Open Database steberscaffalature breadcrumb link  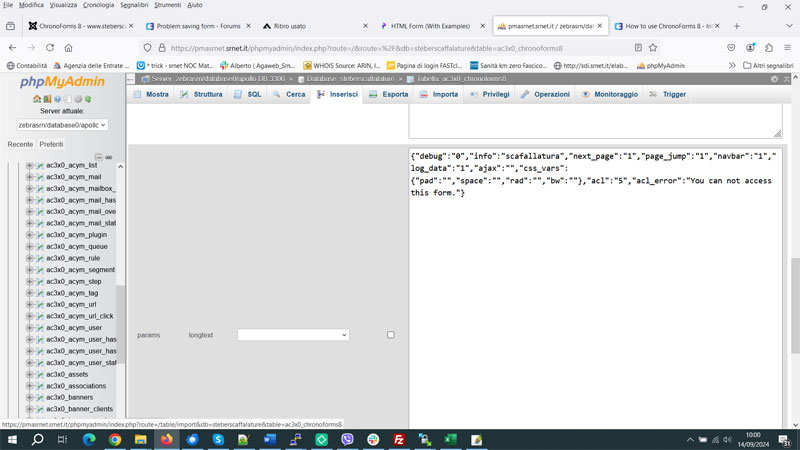coord(350,79)
